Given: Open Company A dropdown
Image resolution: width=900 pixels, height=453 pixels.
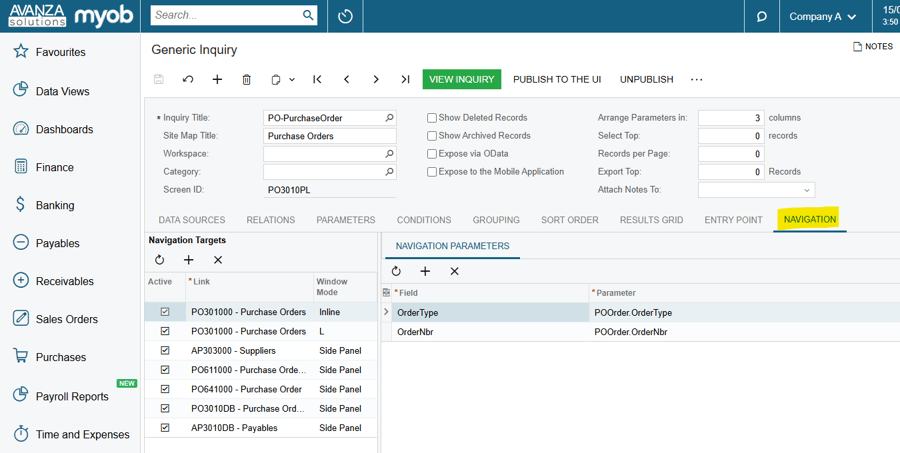Looking at the screenshot, I should point(823,17).
